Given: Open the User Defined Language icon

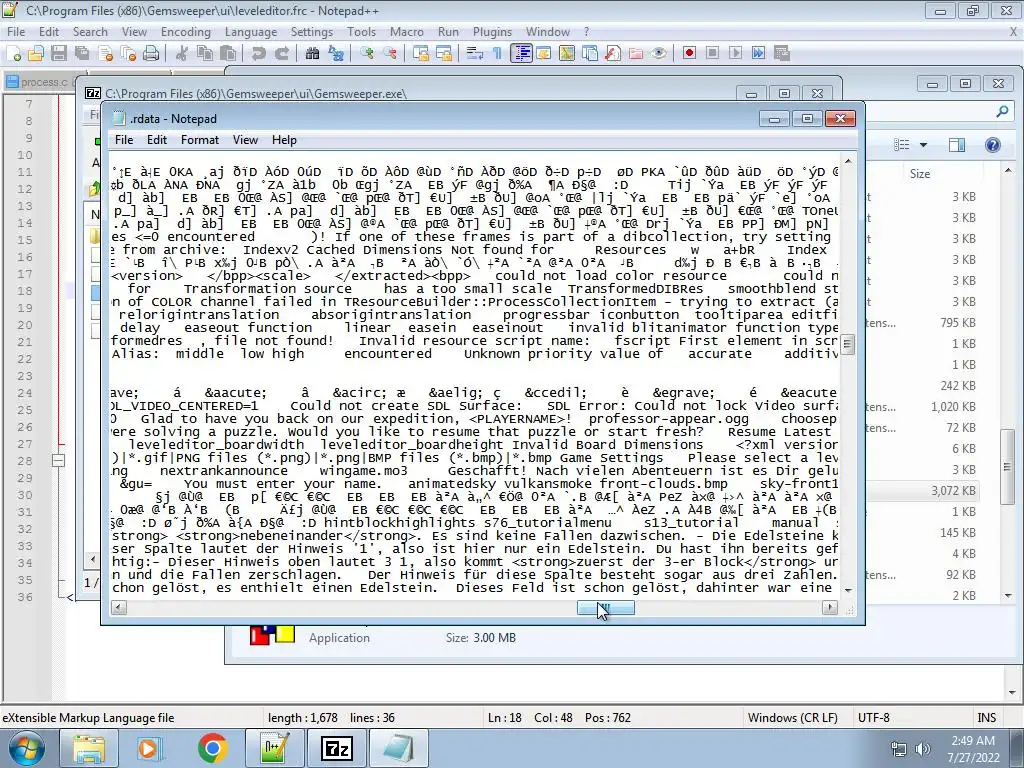Looking at the screenshot, I should pos(544,54).
